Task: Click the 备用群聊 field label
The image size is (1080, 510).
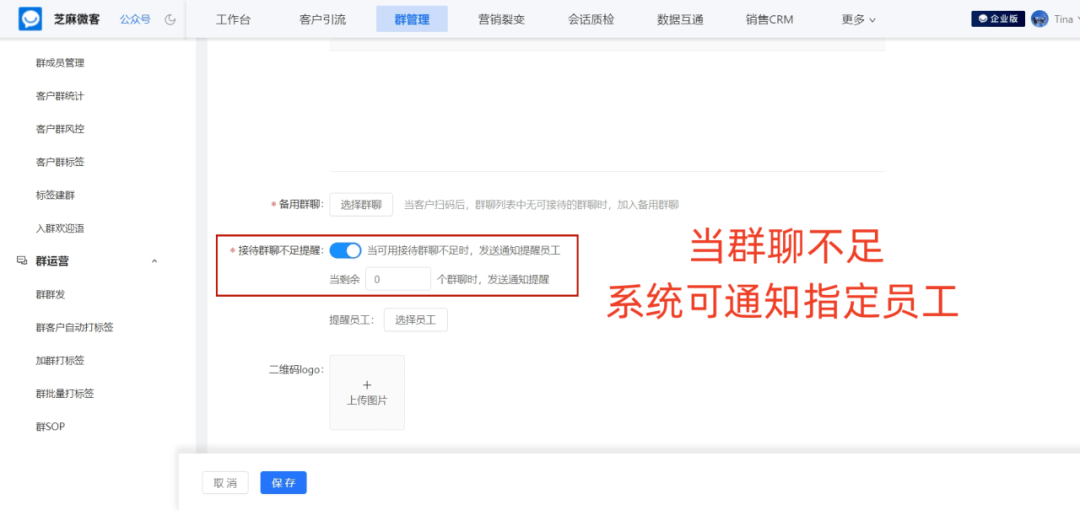Action: tap(300, 205)
